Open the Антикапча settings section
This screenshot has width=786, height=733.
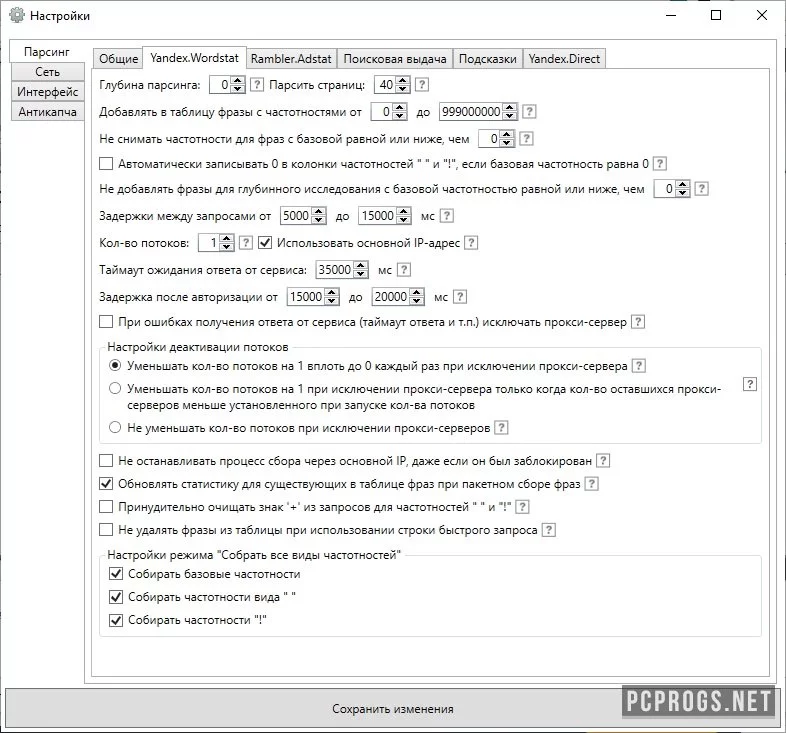pyautogui.click(x=47, y=111)
